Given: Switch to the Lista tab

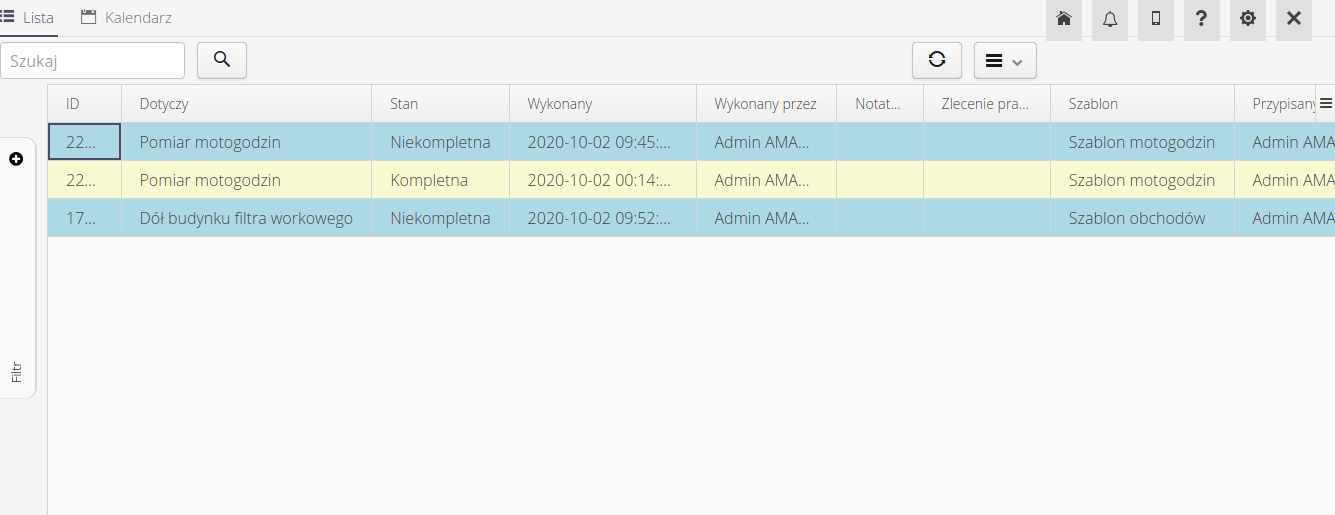Looking at the screenshot, I should coord(28,18).
